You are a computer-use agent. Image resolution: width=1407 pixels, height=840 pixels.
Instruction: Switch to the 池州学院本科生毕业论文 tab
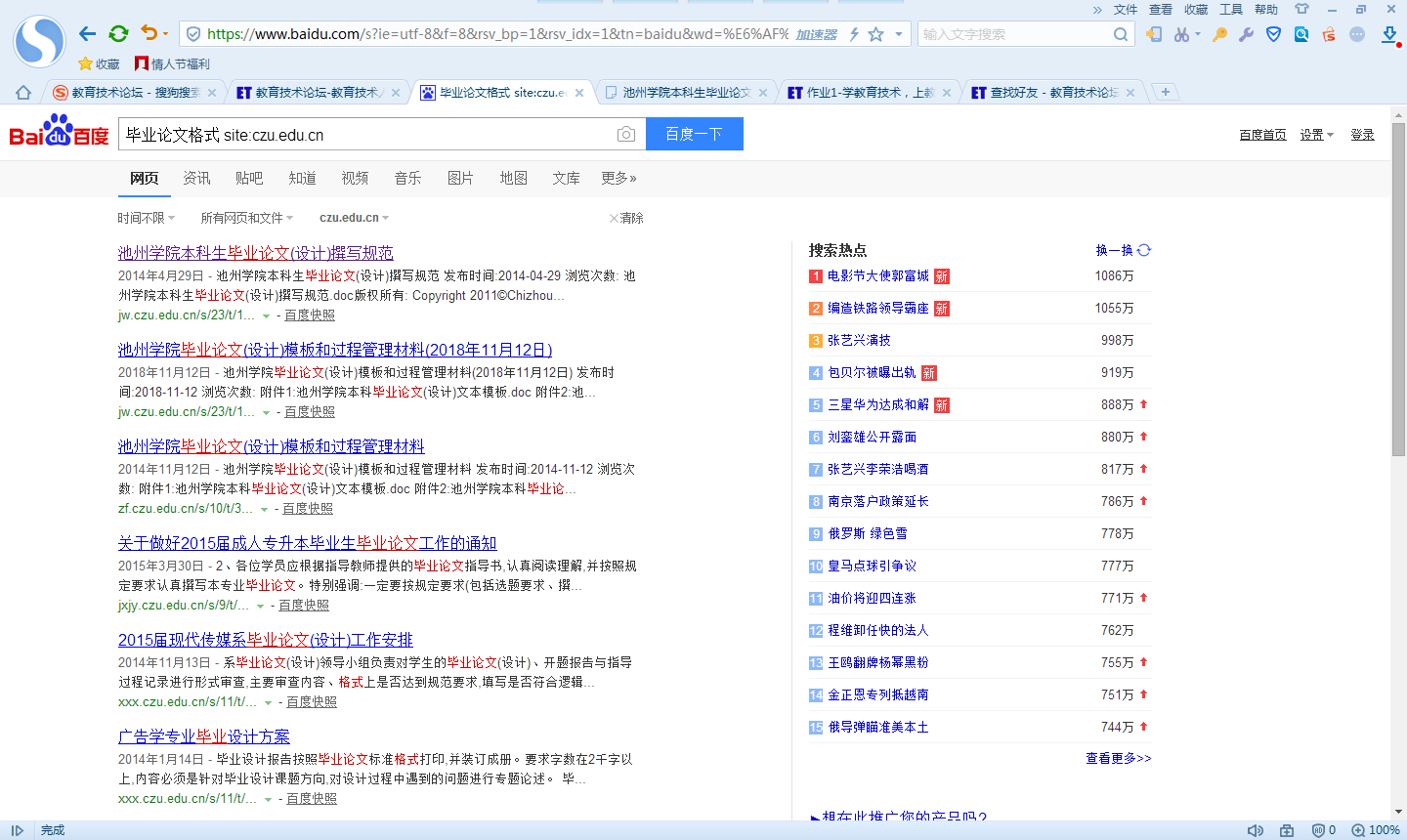[687, 93]
